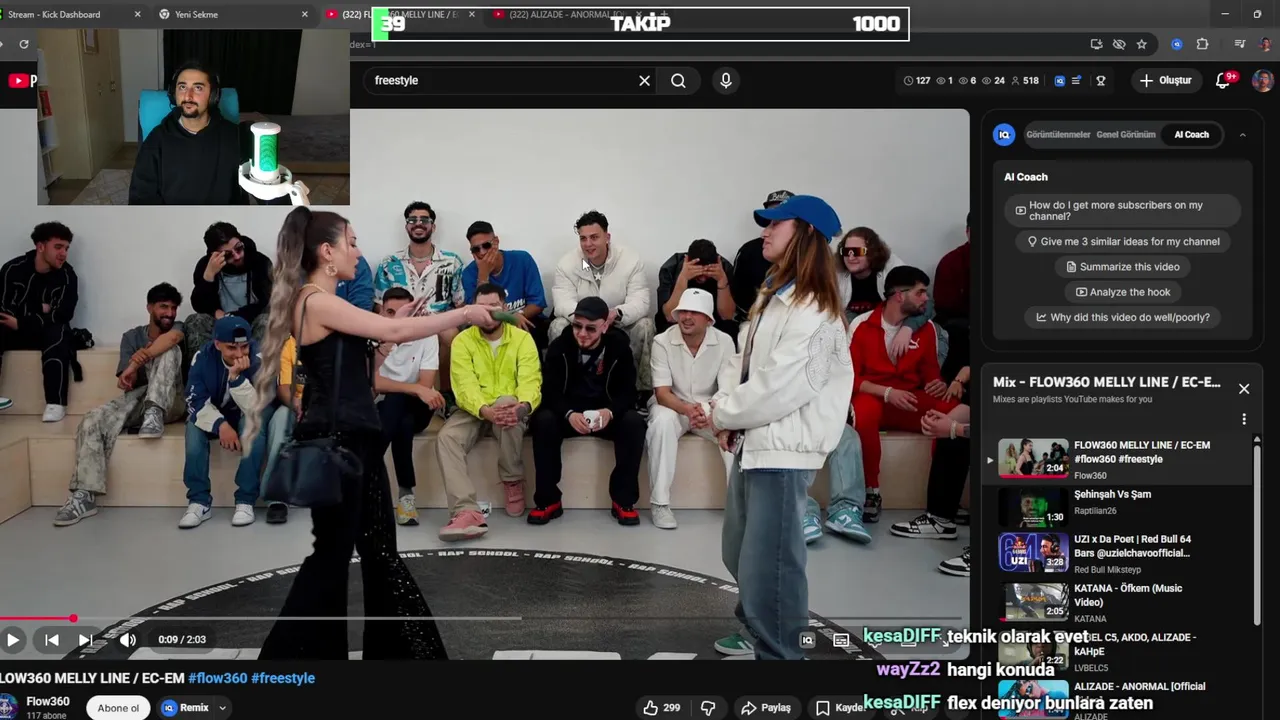
Task: Switch to Genel Görünüm tab
Action: [1126, 135]
